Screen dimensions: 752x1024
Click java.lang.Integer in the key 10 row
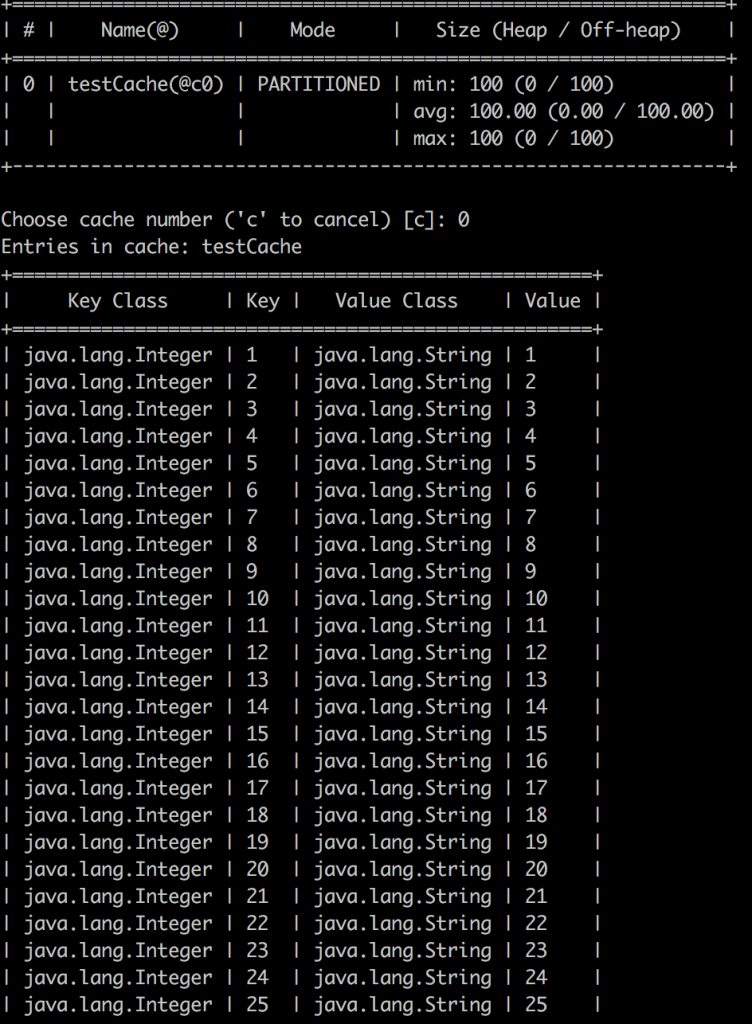click(118, 599)
